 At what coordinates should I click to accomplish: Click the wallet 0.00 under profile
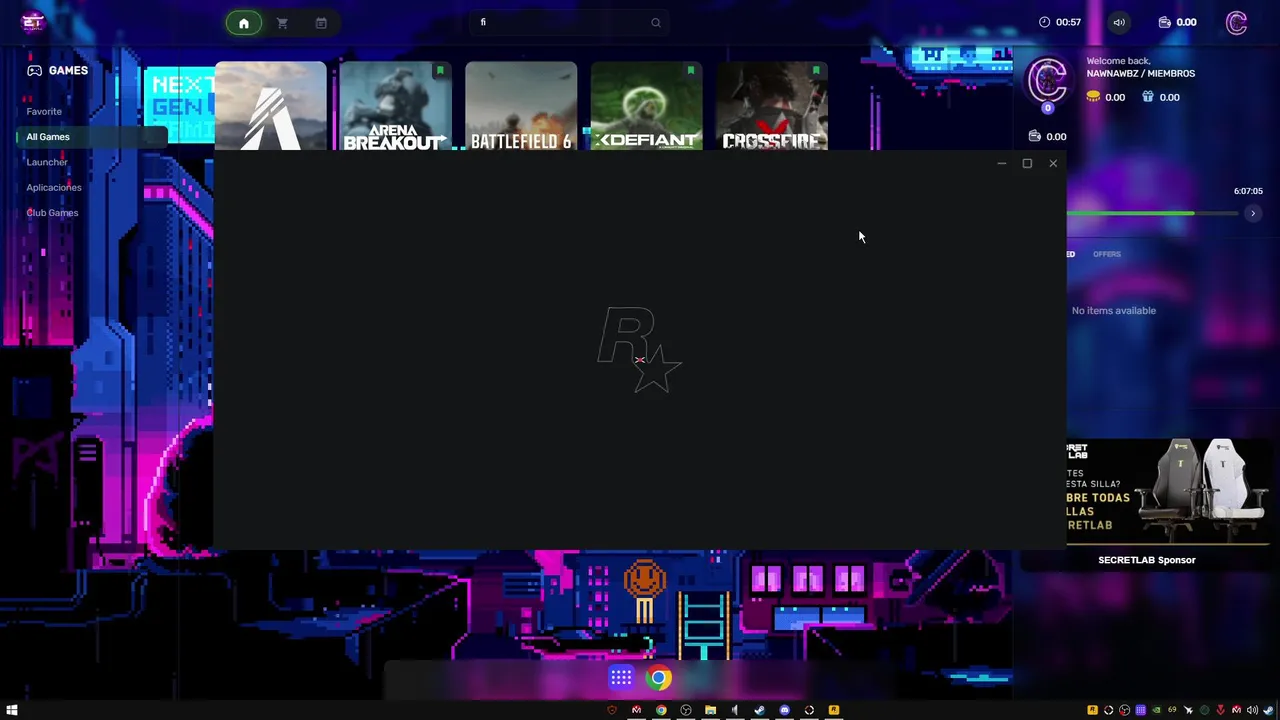click(1047, 136)
